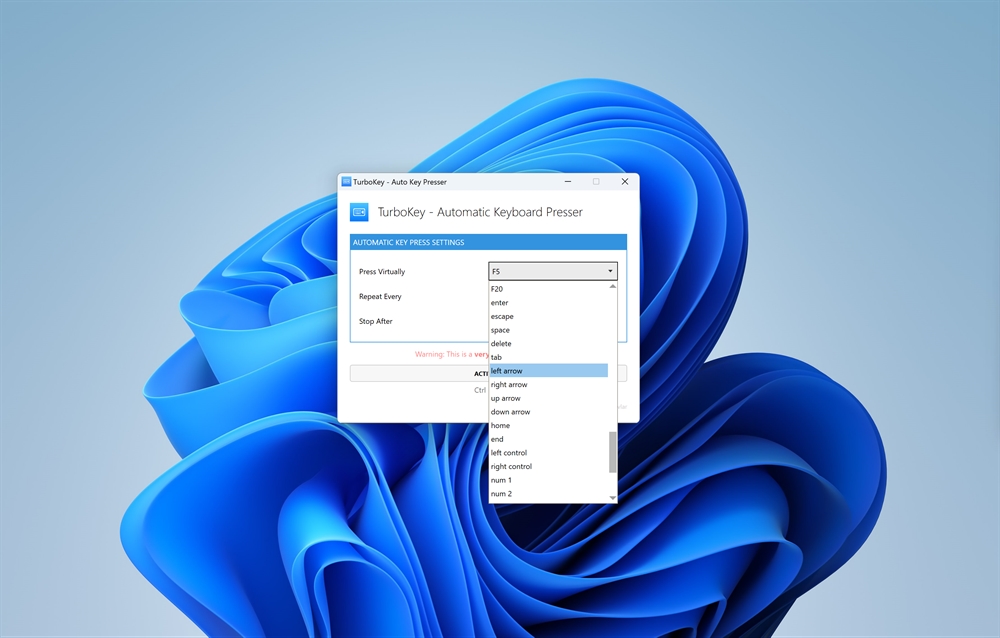Pick home key in dropdown list
The width and height of the screenshot is (1000, 638).
(548, 426)
